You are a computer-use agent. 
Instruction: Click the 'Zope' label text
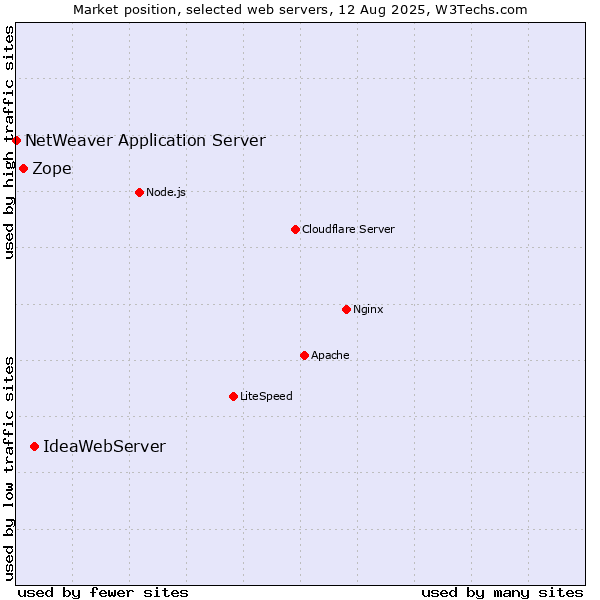tap(52, 169)
